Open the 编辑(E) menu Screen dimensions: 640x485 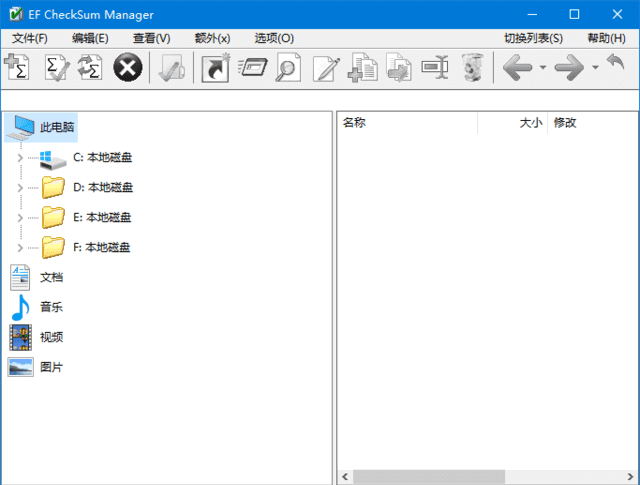tap(90, 38)
